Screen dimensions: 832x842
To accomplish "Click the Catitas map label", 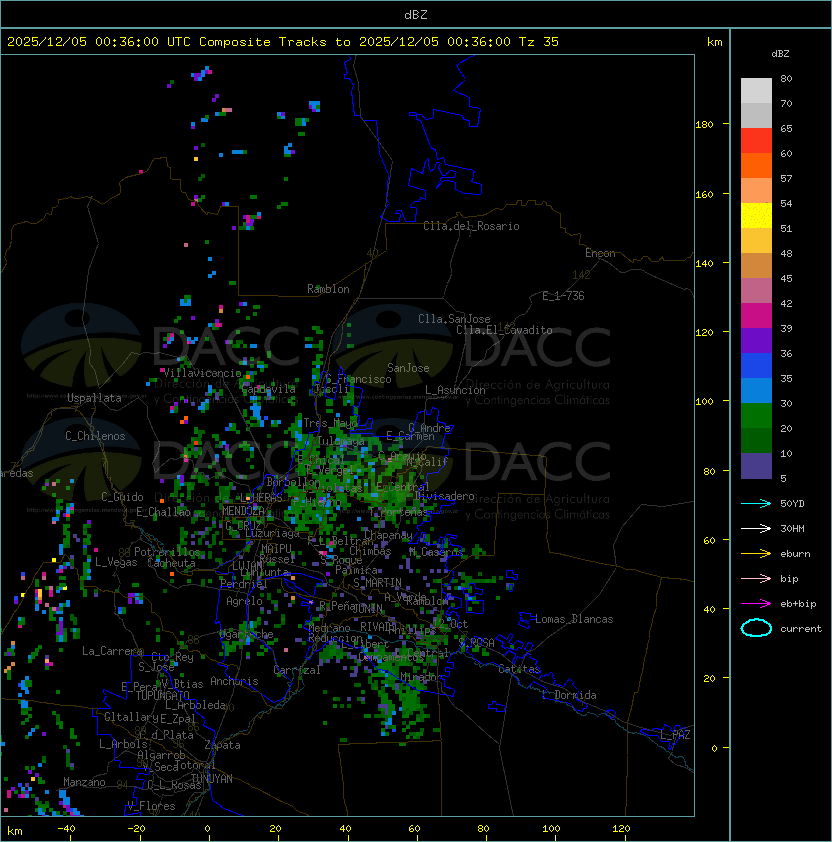I will click(x=519, y=669).
